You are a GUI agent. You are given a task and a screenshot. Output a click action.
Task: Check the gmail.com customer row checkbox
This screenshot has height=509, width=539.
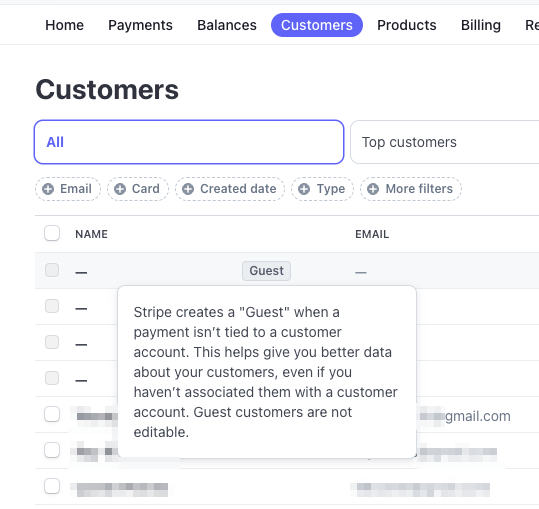click(52, 414)
